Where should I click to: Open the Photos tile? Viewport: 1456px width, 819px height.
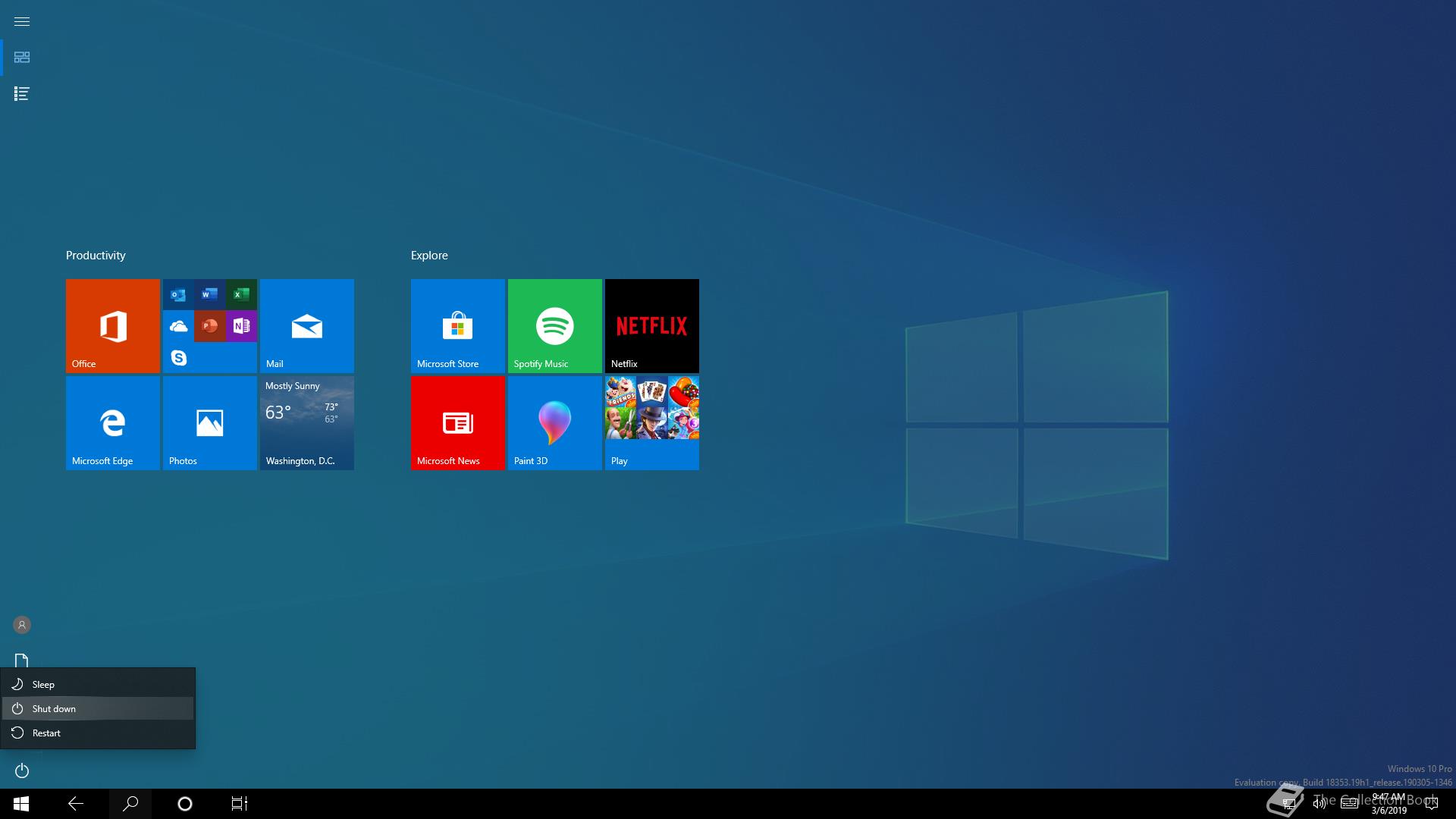(x=210, y=423)
